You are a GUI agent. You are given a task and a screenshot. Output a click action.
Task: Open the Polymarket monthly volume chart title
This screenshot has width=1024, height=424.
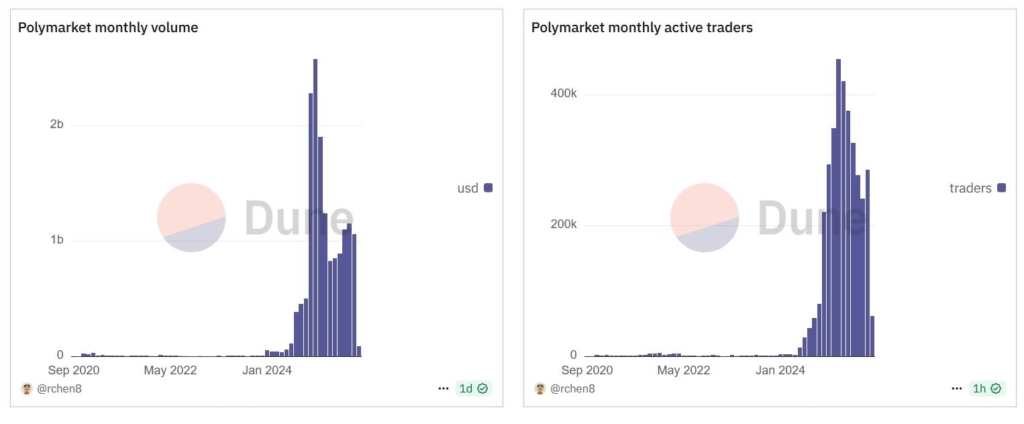(108, 28)
